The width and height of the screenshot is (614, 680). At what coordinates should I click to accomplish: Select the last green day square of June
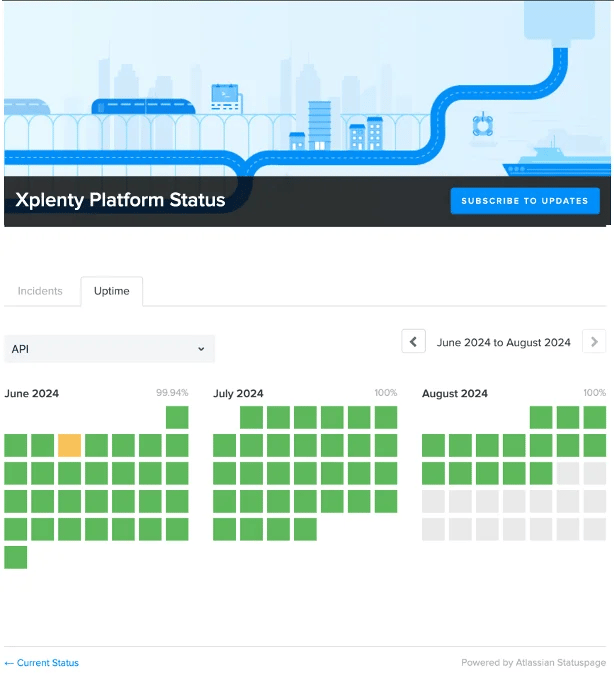coord(16,557)
